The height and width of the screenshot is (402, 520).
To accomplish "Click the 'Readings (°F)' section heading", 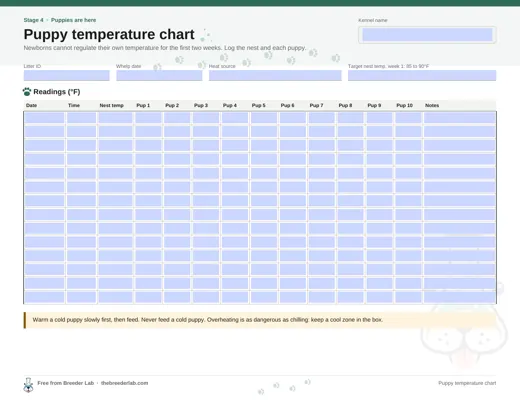I will tap(57, 92).
